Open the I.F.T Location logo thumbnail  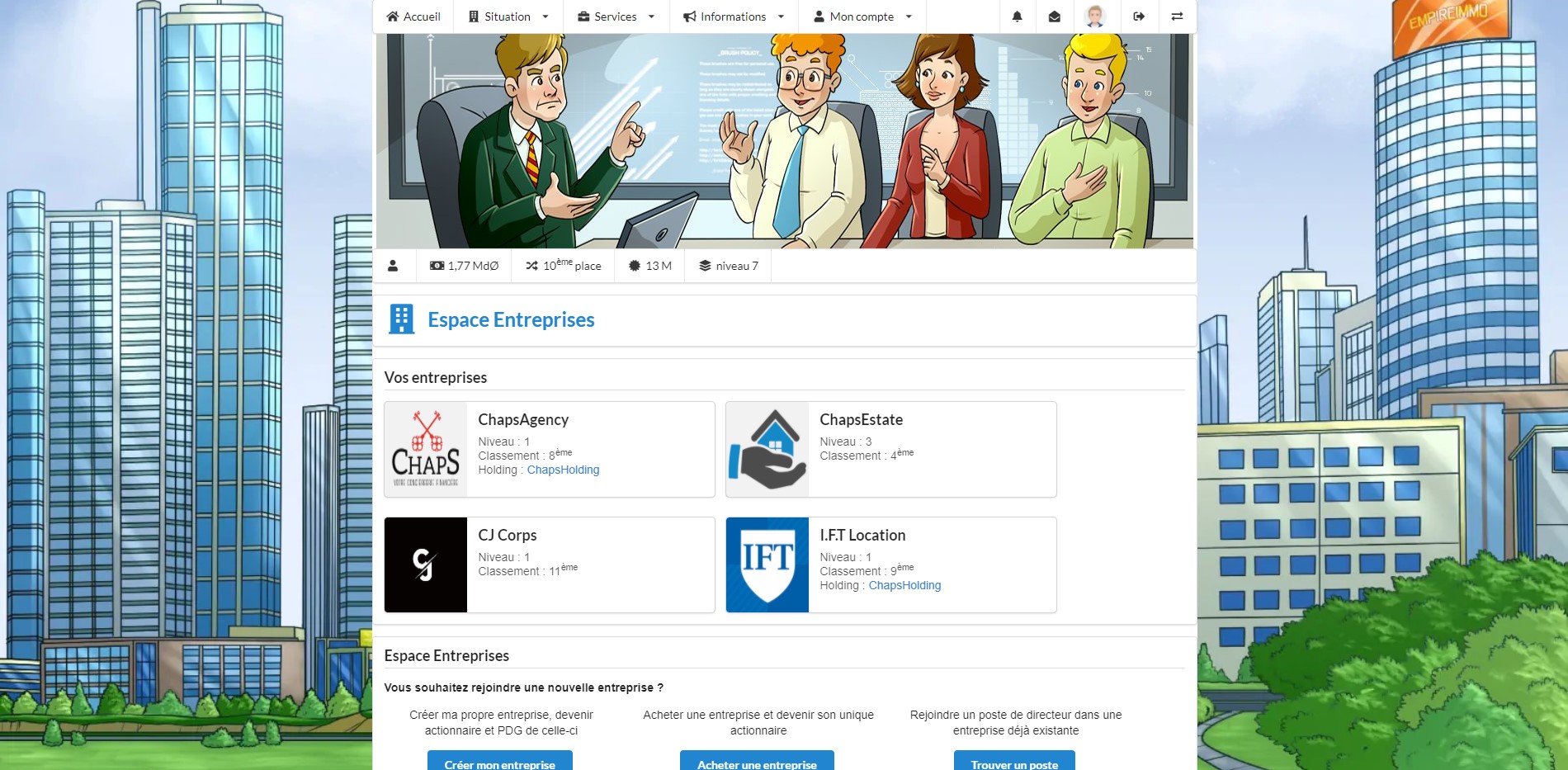click(x=767, y=565)
